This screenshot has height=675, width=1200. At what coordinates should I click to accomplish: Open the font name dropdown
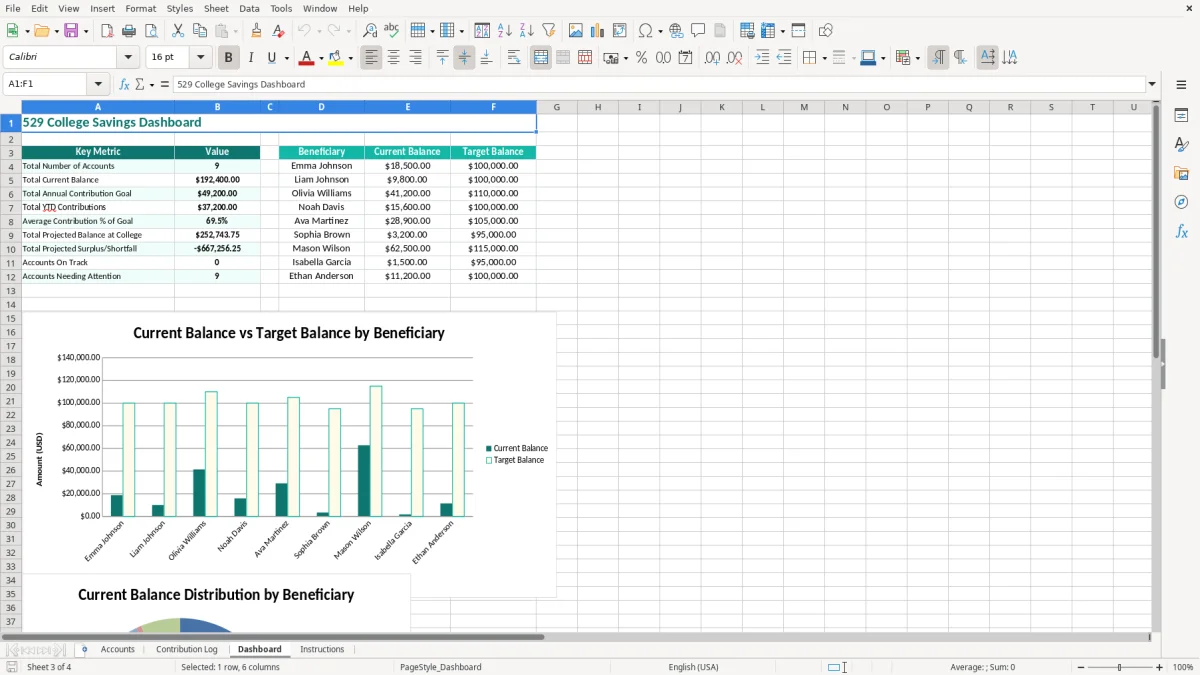point(128,58)
